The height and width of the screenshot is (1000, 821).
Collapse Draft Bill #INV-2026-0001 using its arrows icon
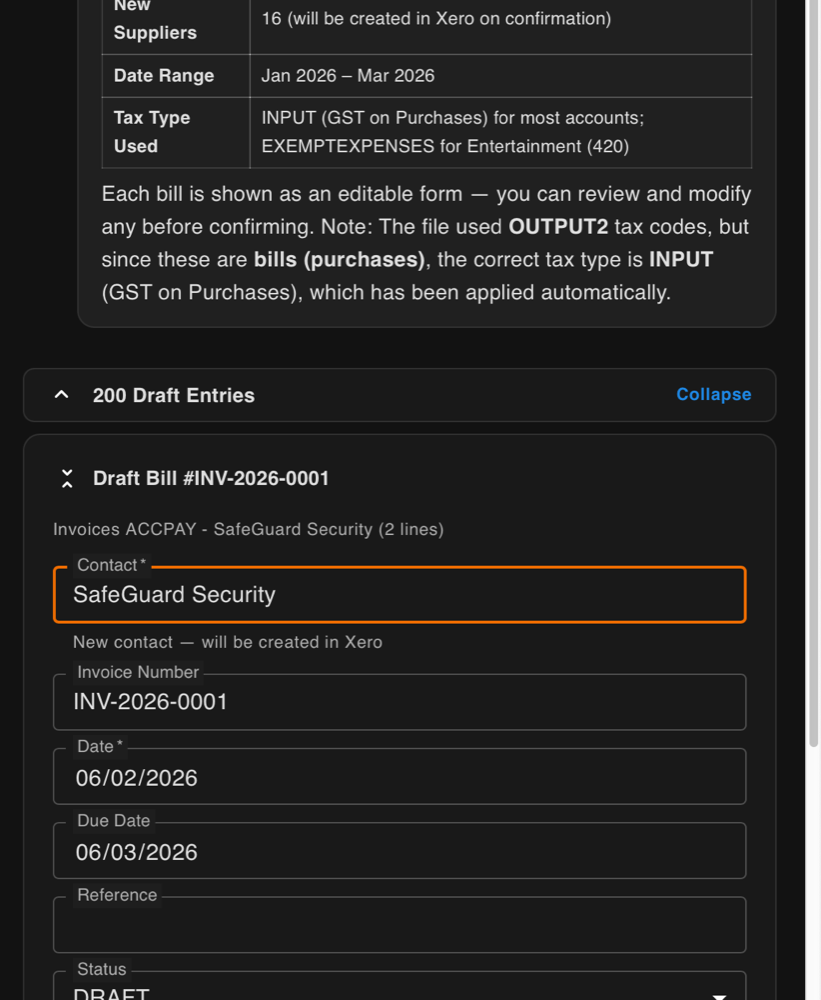tap(66, 478)
